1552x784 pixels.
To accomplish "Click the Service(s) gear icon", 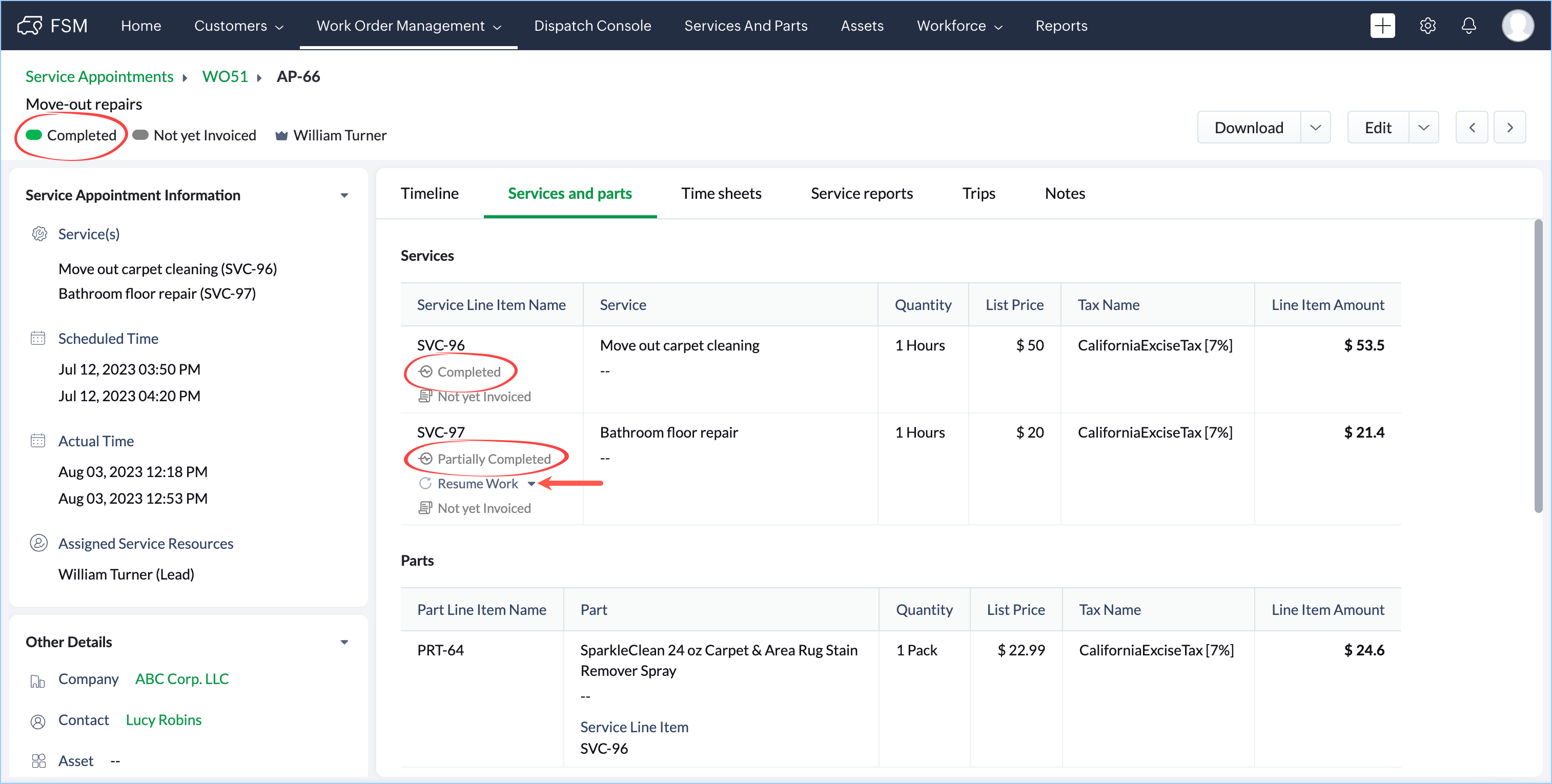I will (39, 234).
